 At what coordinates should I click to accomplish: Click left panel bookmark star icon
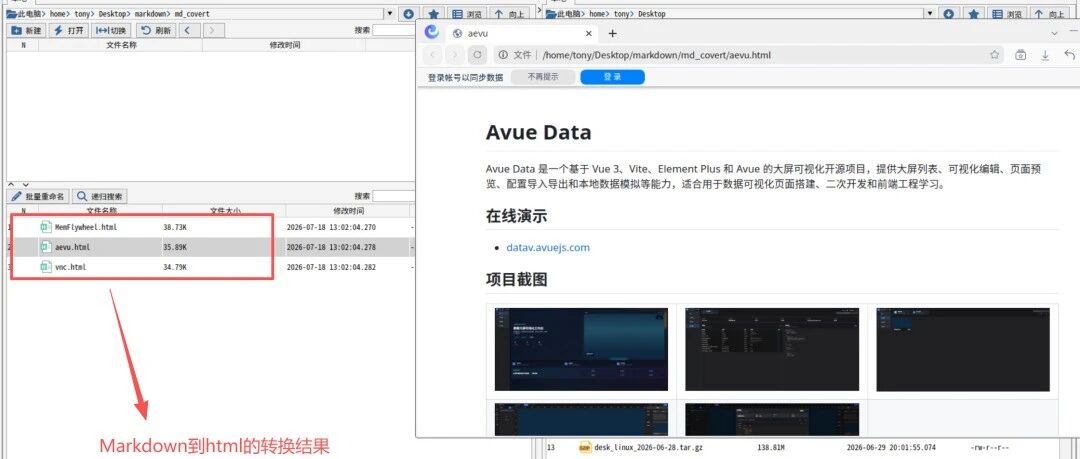coord(433,14)
